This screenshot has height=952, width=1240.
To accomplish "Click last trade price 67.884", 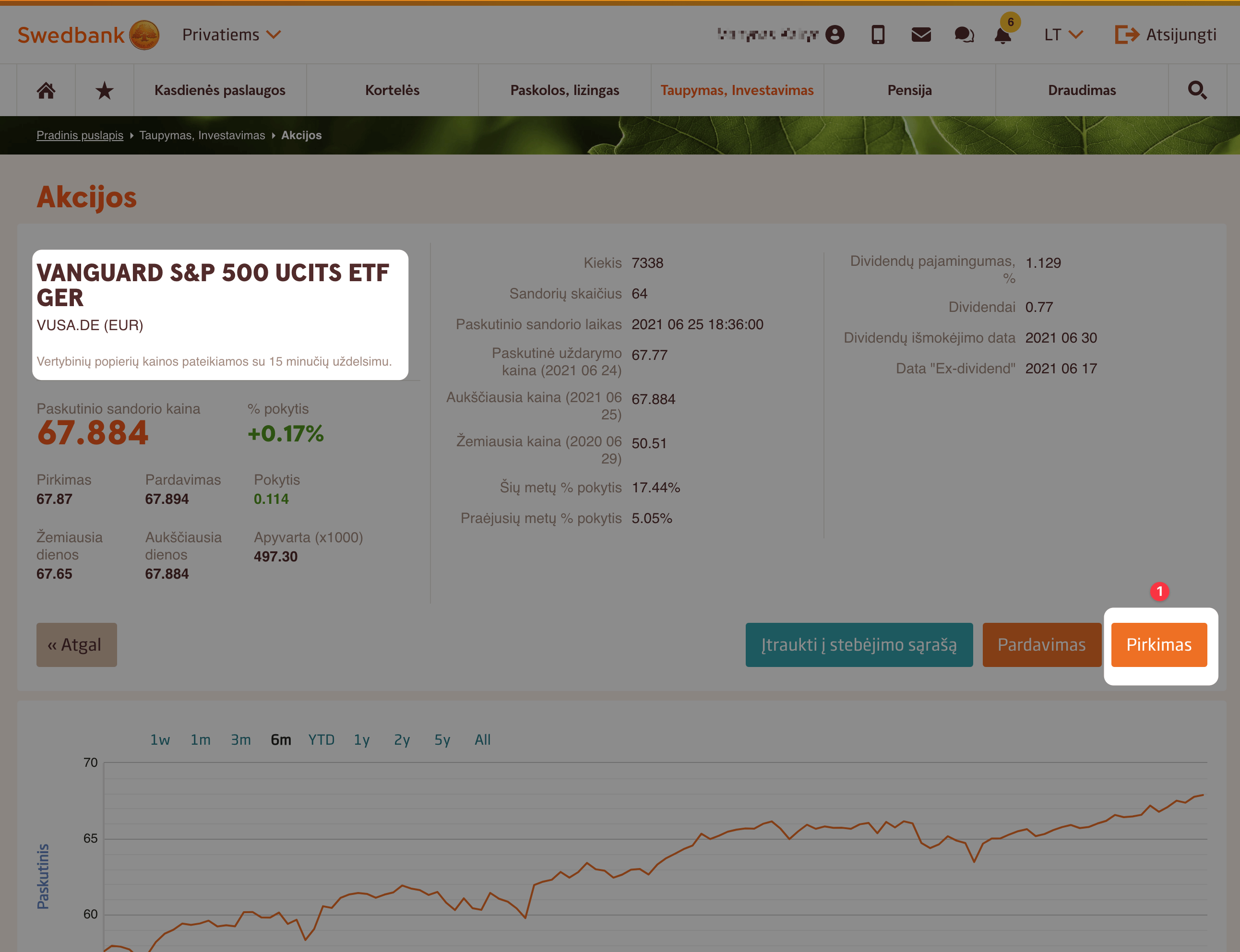I will coord(93,433).
